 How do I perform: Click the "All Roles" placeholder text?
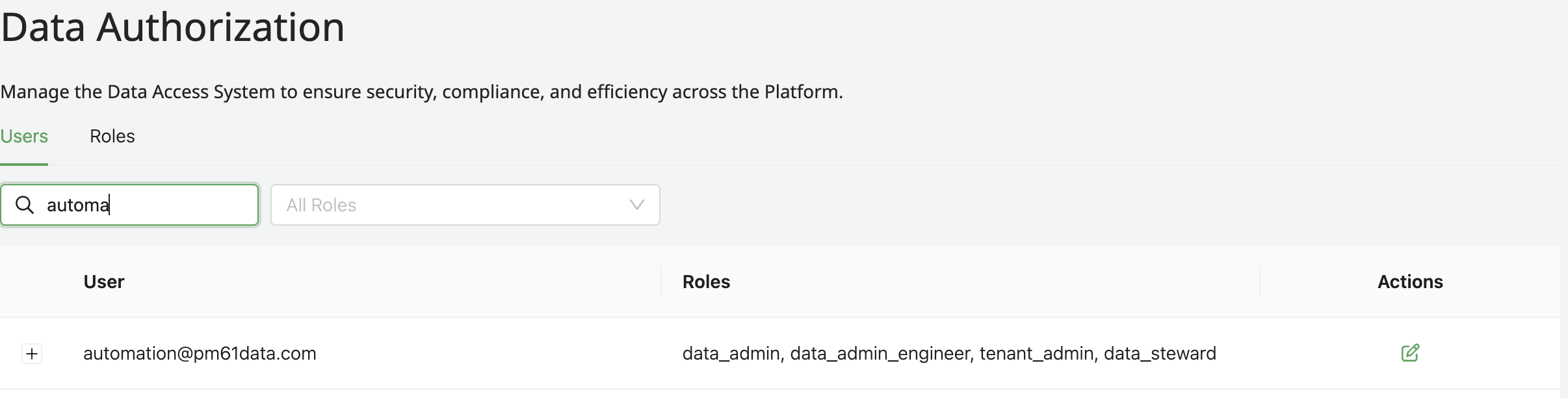[x=321, y=205]
